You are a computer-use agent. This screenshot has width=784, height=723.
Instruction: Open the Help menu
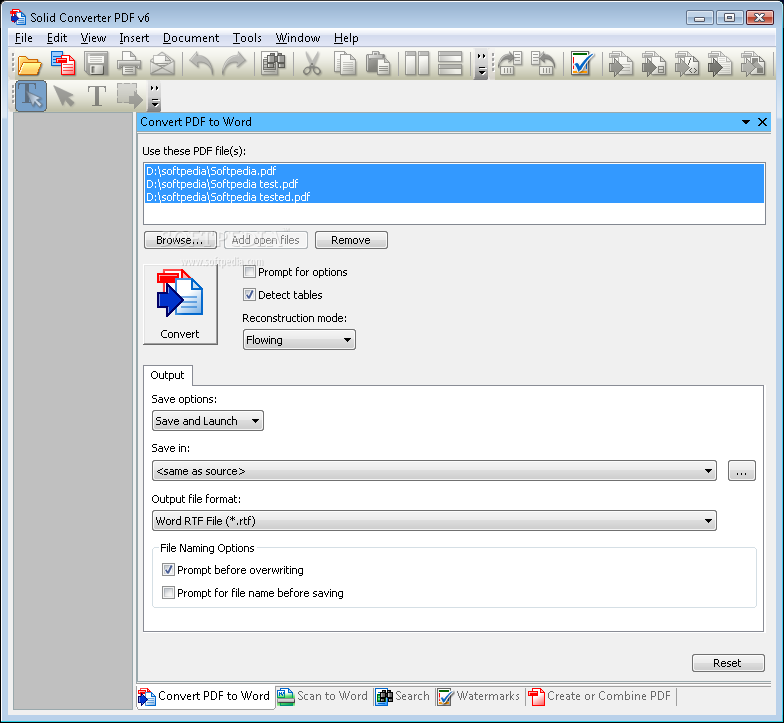(346, 38)
